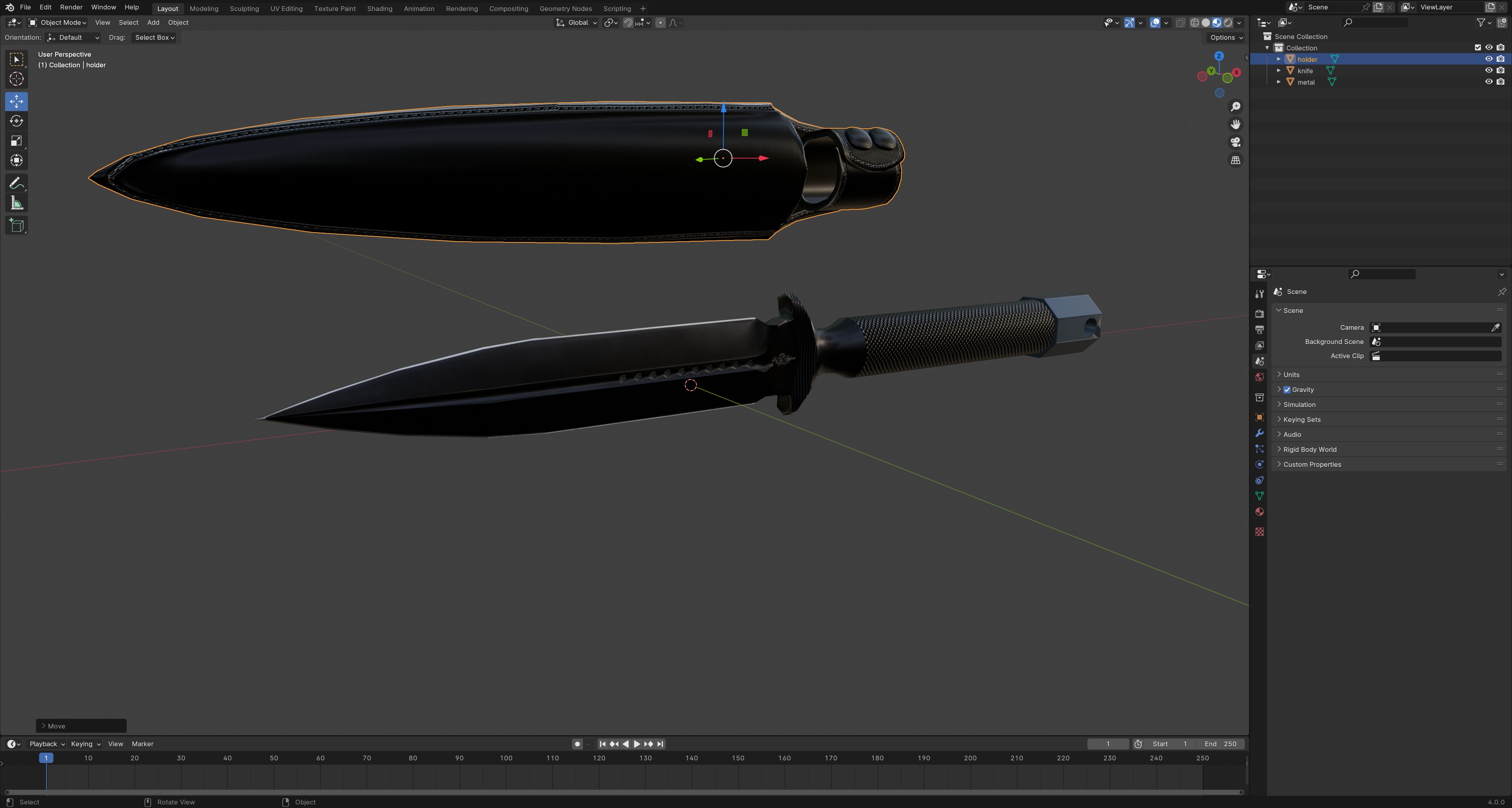Hide the knife object in viewport
Viewport: 1512px width, 808px height.
coord(1488,70)
